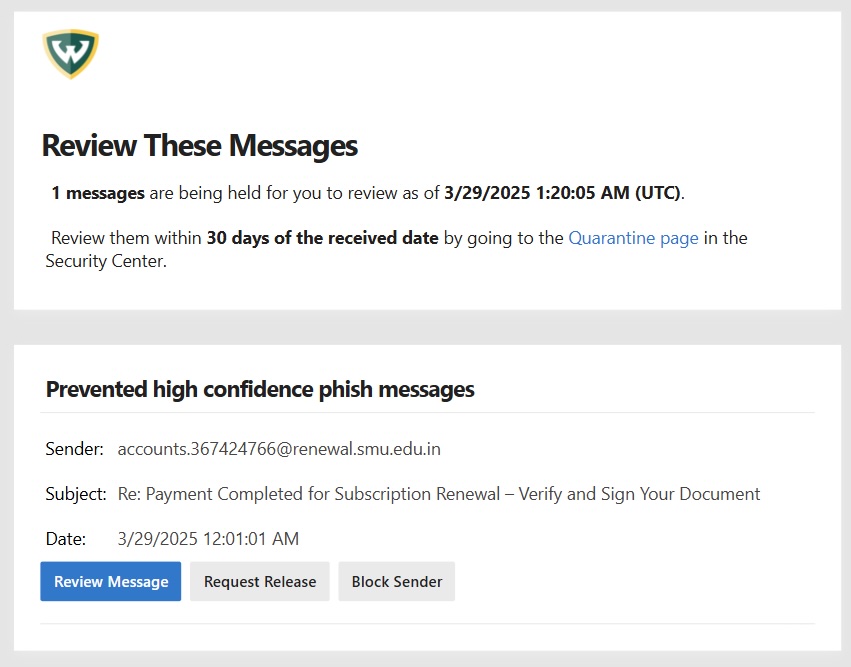The image size is (851, 667).
Task: Click the blue Review Message button
Action: coord(111,581)
